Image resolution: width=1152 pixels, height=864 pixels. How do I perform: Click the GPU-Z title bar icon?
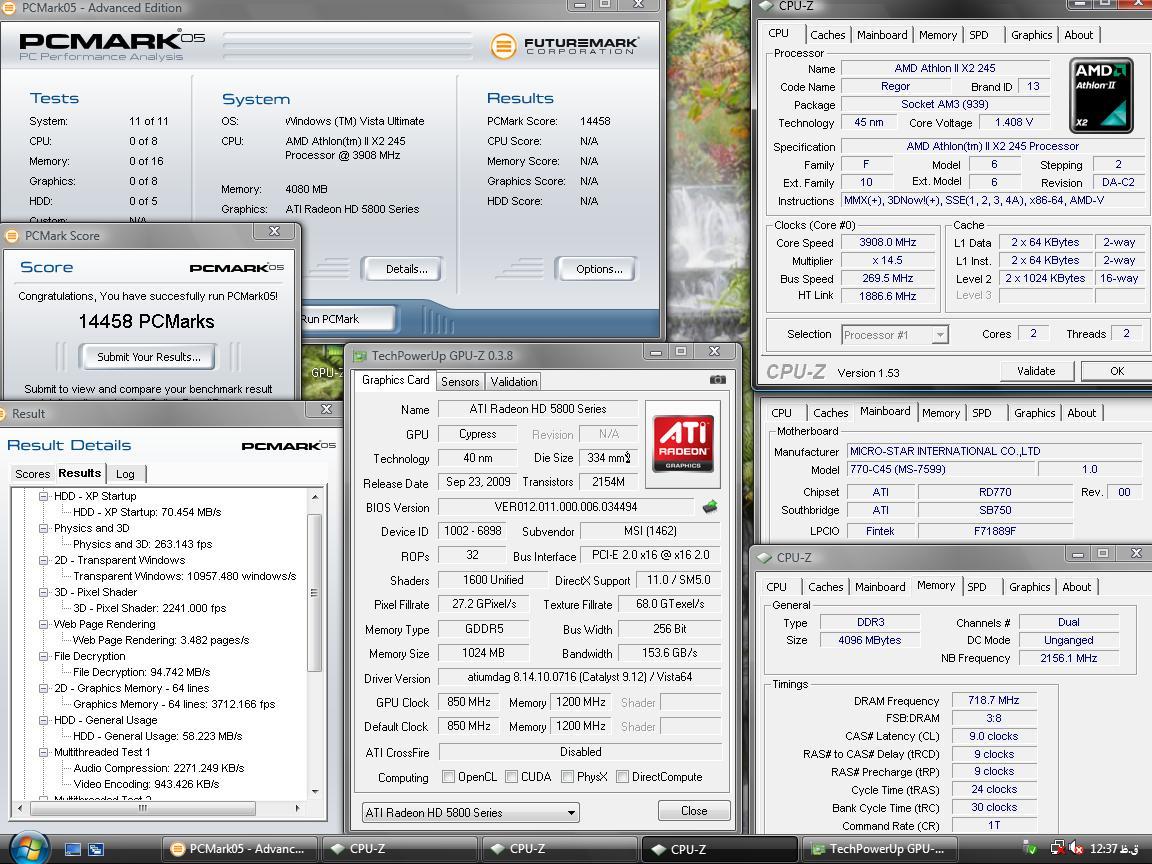[x=359, y=356]
